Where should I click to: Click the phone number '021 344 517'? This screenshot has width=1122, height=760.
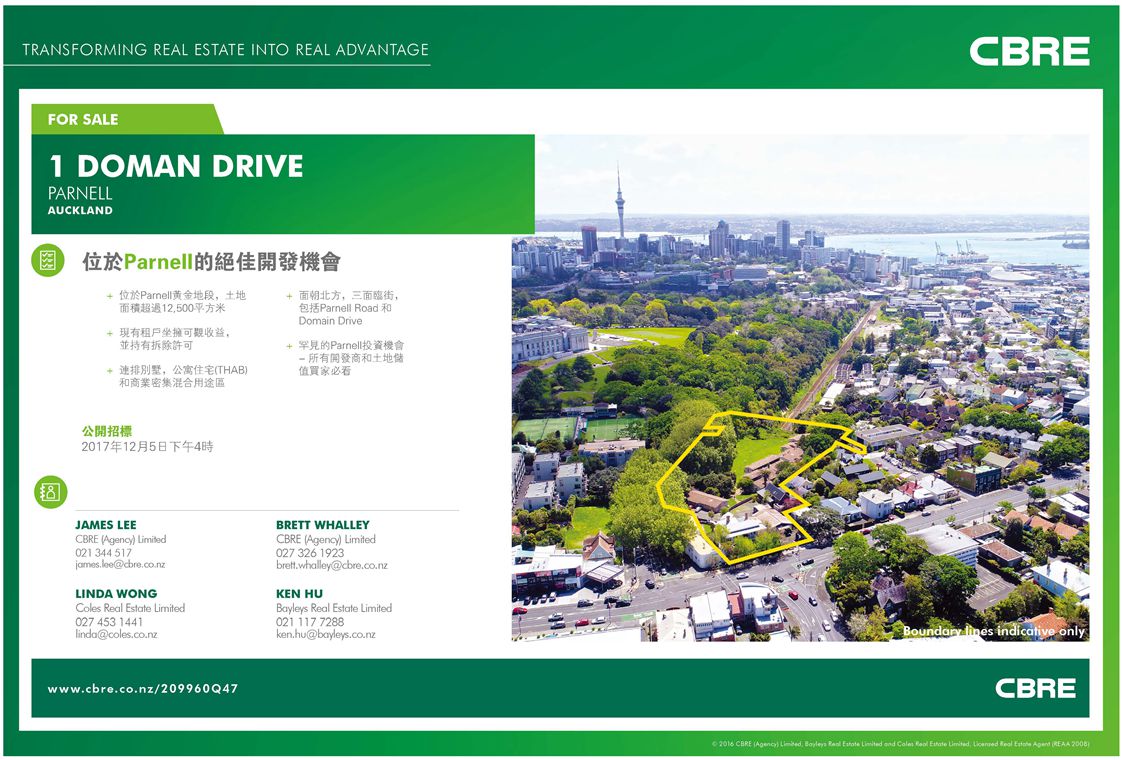104,553
